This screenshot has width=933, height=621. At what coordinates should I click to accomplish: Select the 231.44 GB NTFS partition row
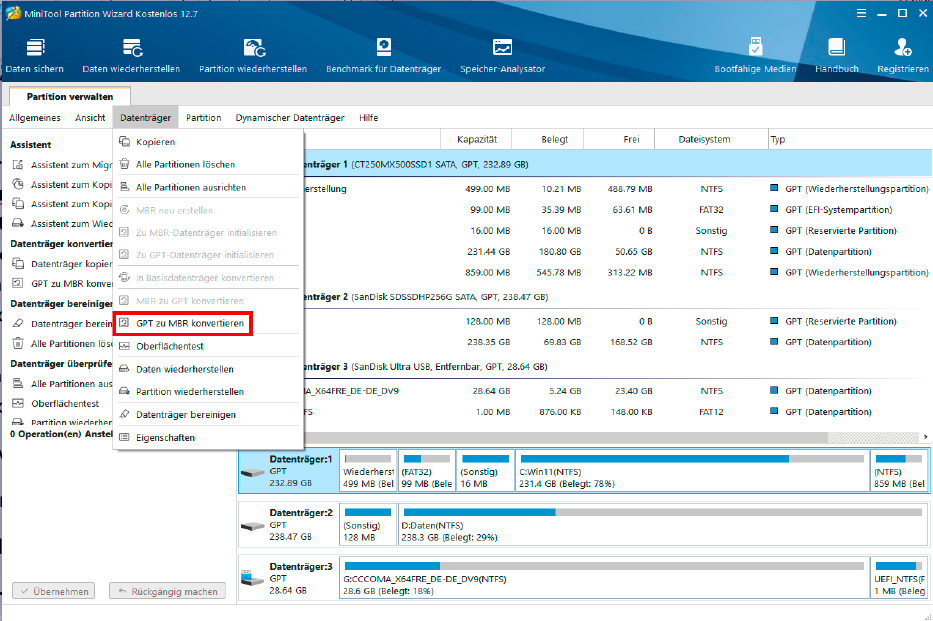(x=618, y=252)
